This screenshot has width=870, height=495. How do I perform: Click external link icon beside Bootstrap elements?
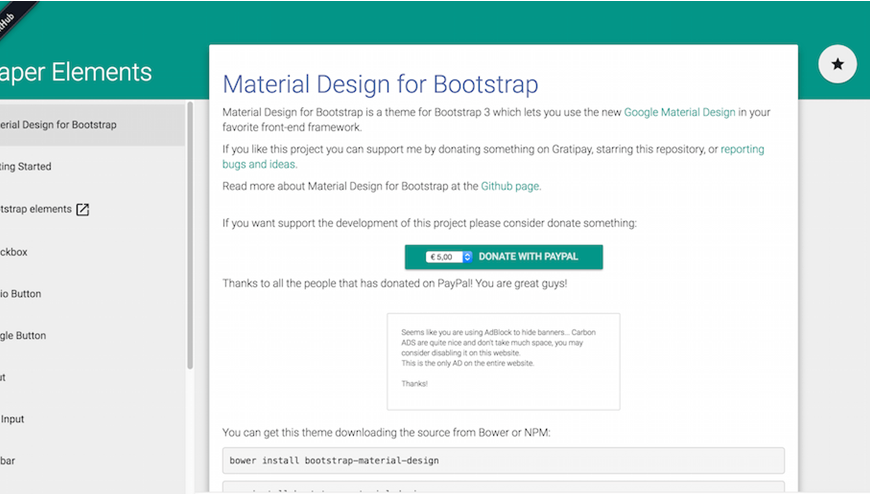click(x=83, y=210)
